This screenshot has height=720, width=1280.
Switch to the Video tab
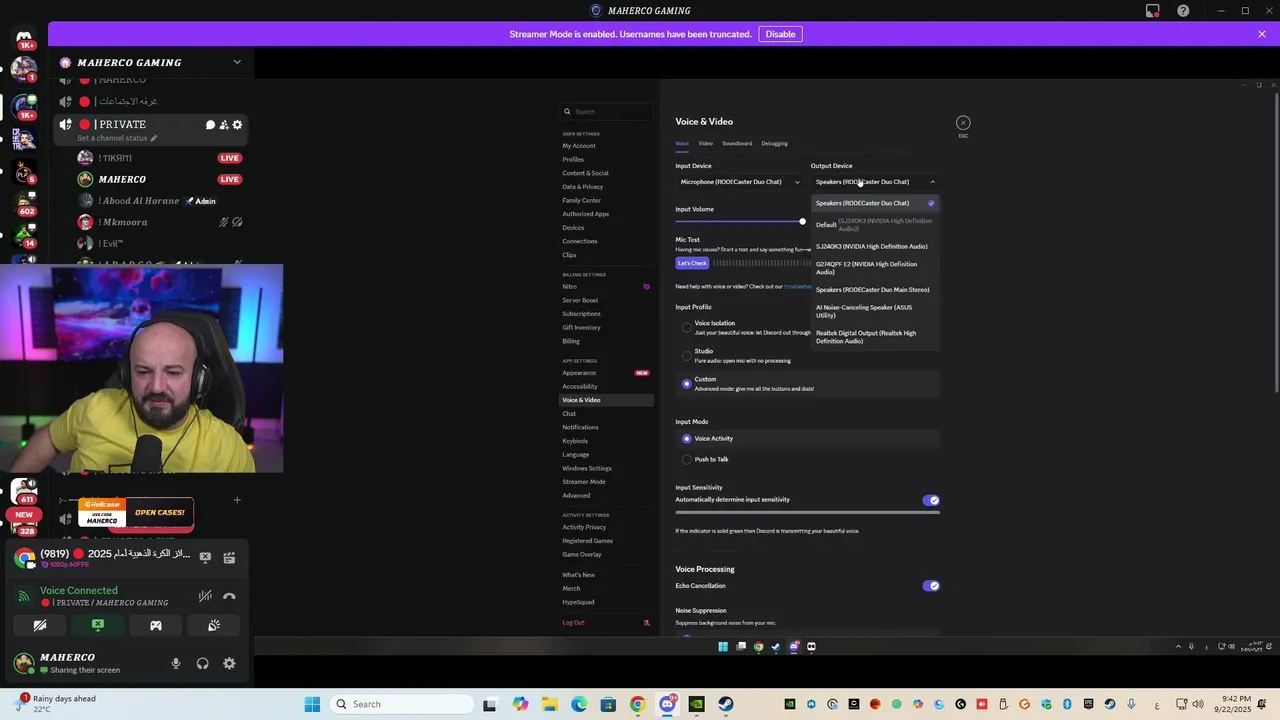[x=705, y=143]
